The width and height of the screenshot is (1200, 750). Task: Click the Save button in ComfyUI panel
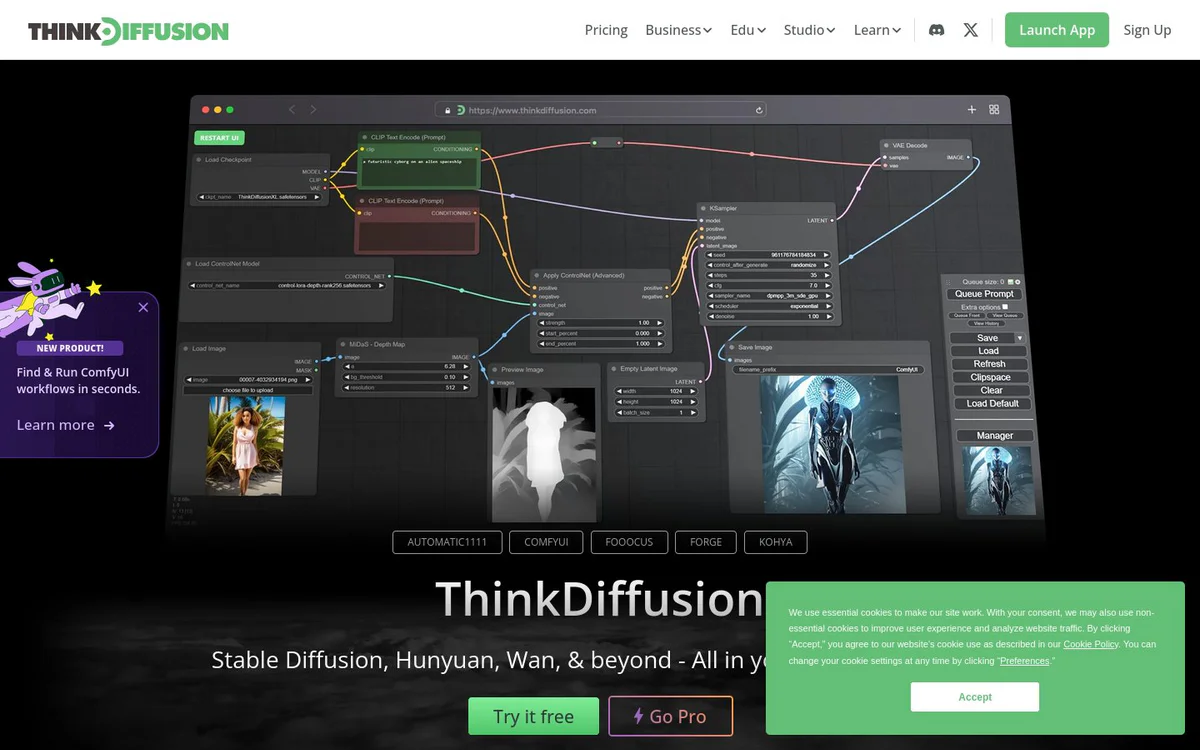[x=983, y=338]
